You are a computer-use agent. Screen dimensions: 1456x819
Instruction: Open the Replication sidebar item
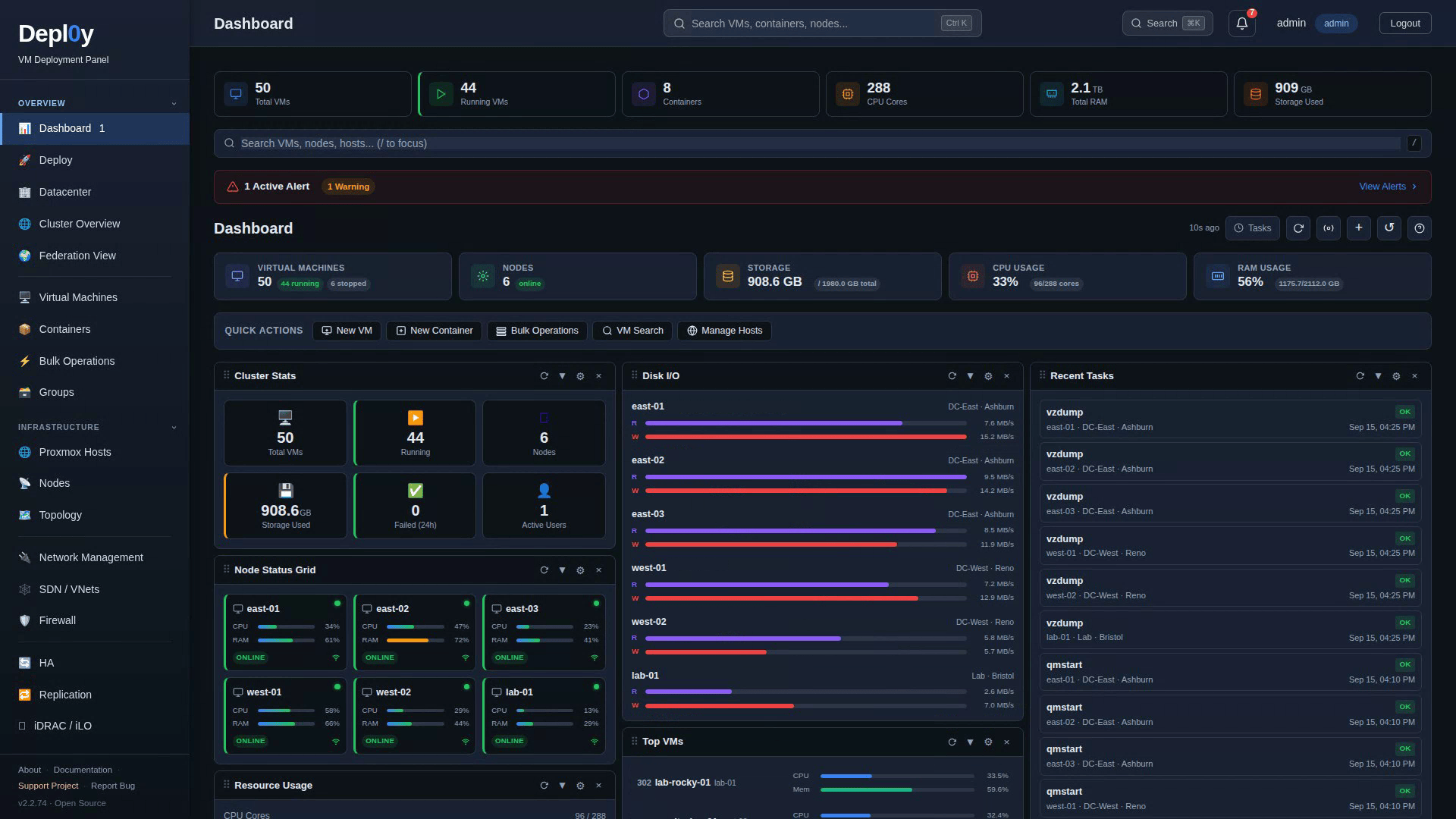coord(95,695)
